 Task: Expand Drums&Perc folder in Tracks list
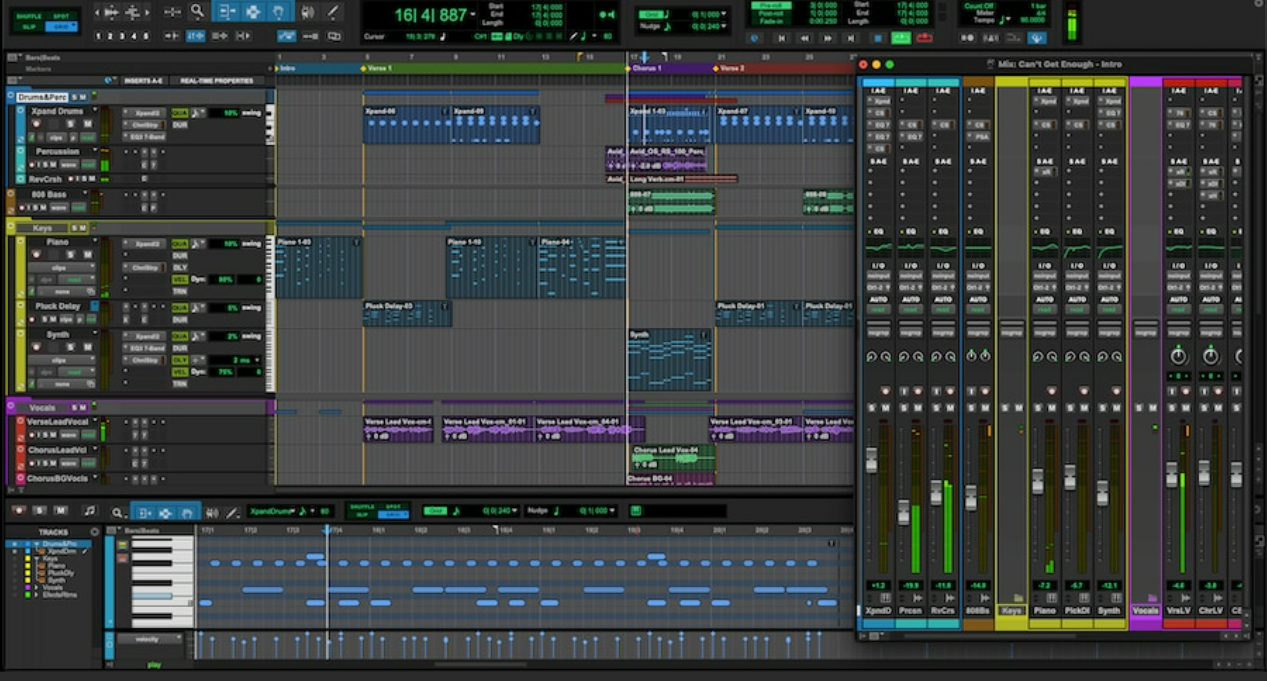pyautogui.click(x=36, y=544)
